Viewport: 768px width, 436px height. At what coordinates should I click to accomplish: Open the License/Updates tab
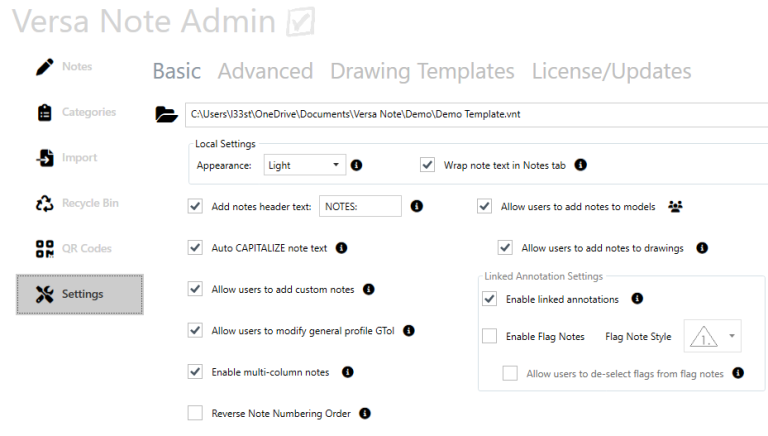[612, 72]
